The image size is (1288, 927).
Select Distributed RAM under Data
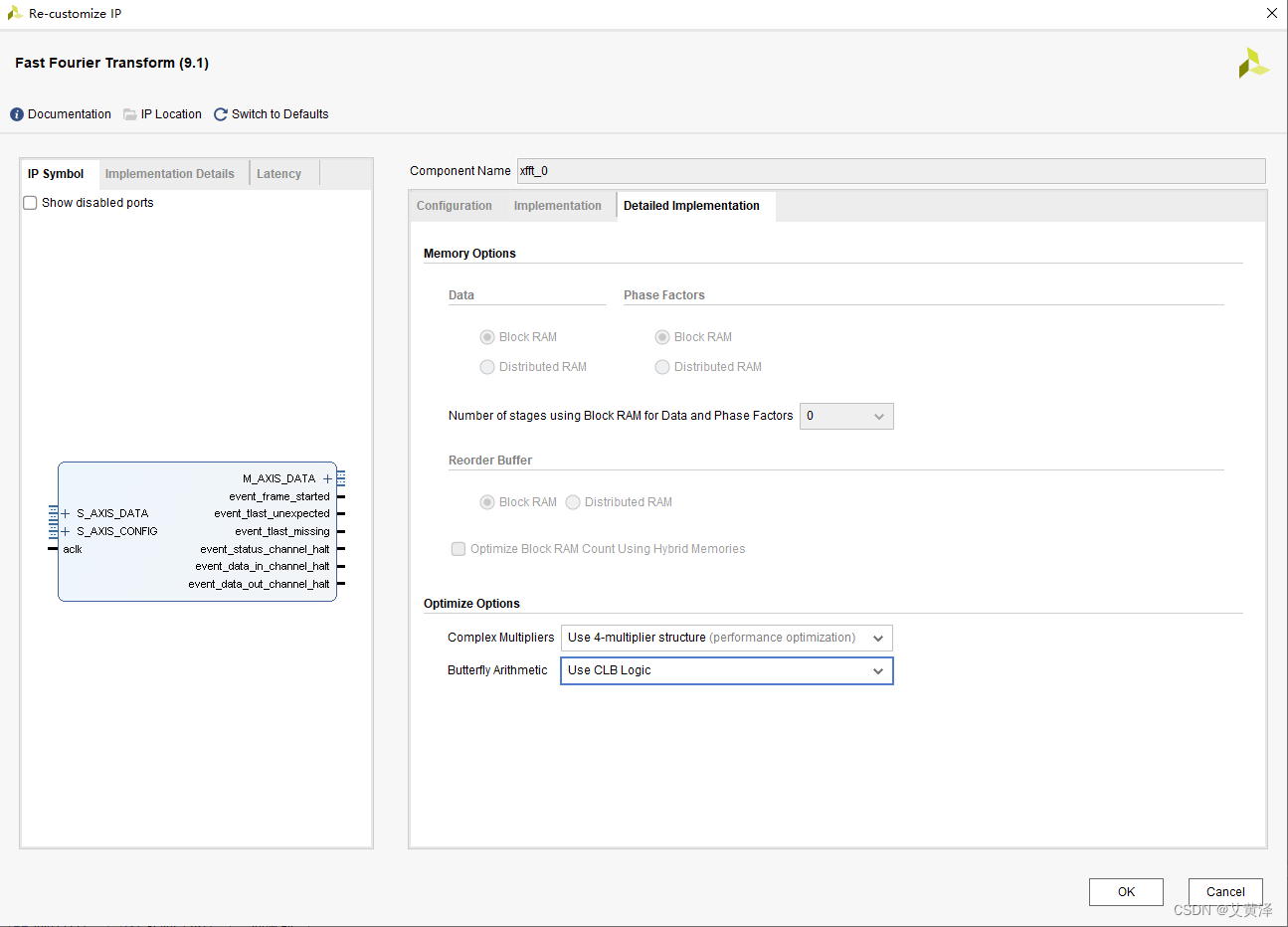[x=487, y=367]
